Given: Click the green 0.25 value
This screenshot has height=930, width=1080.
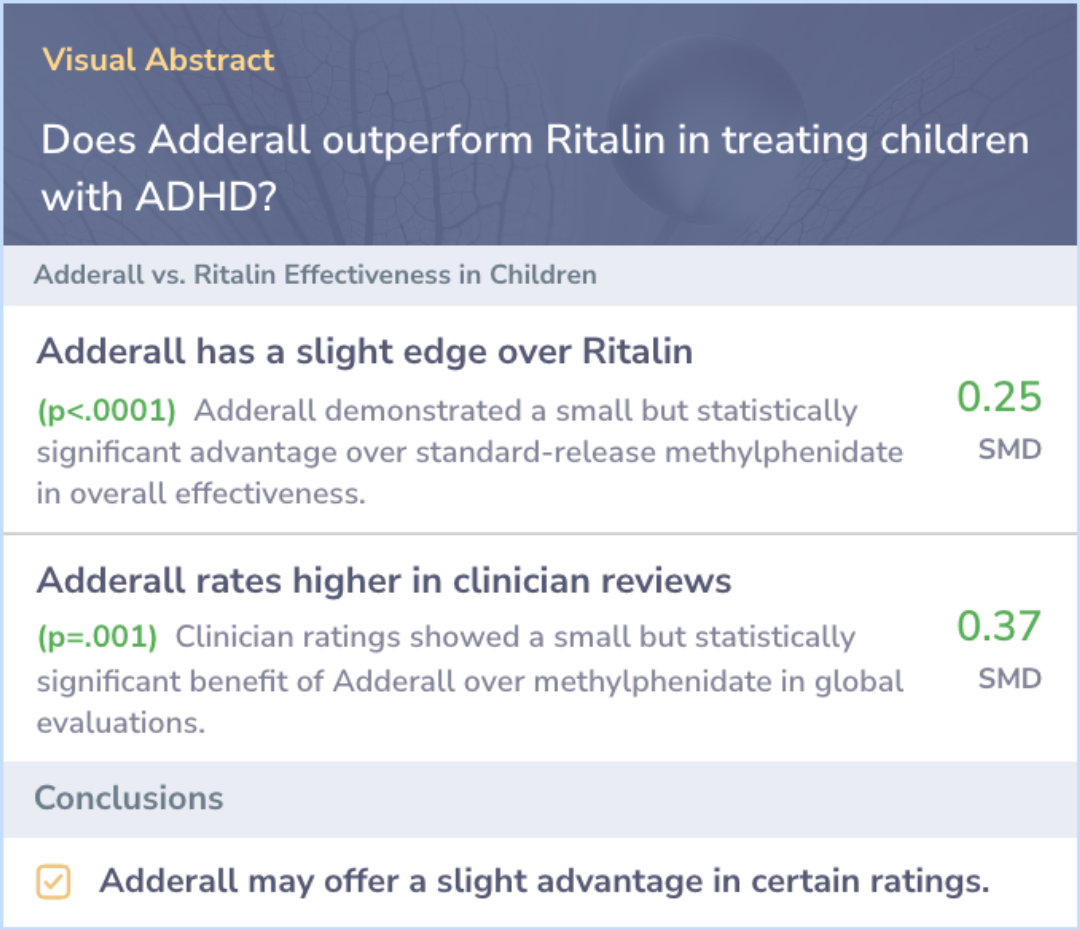Looking at the screenshot, I should point(998,397).
